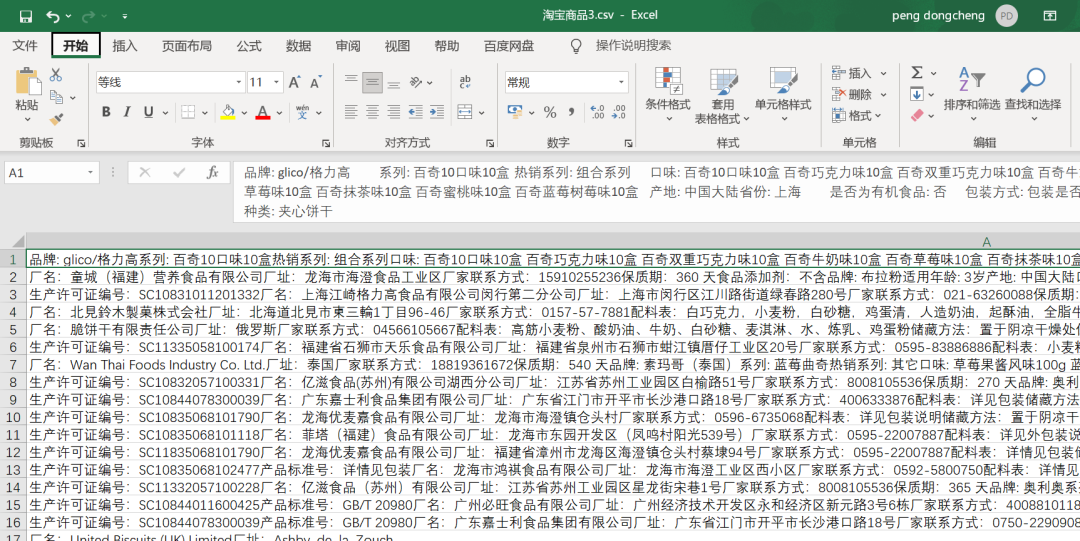1080x541 pixels.
Task: Open the 文件 file menu
Action: pos(25,46)
